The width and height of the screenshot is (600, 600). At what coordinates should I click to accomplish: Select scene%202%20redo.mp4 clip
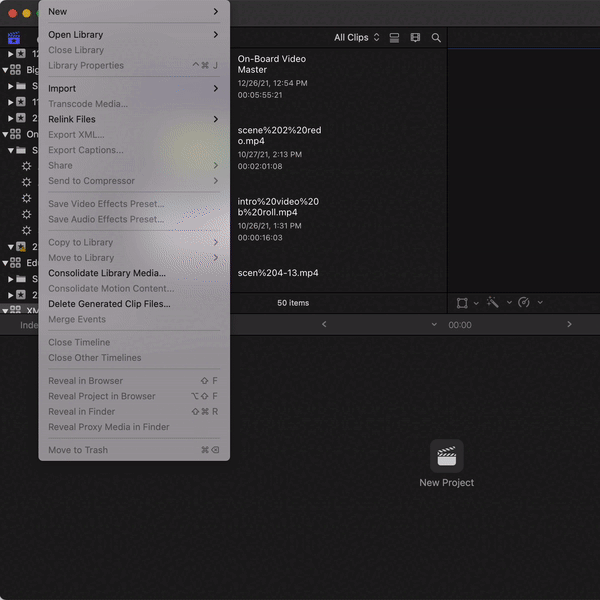tap(279, 135)
